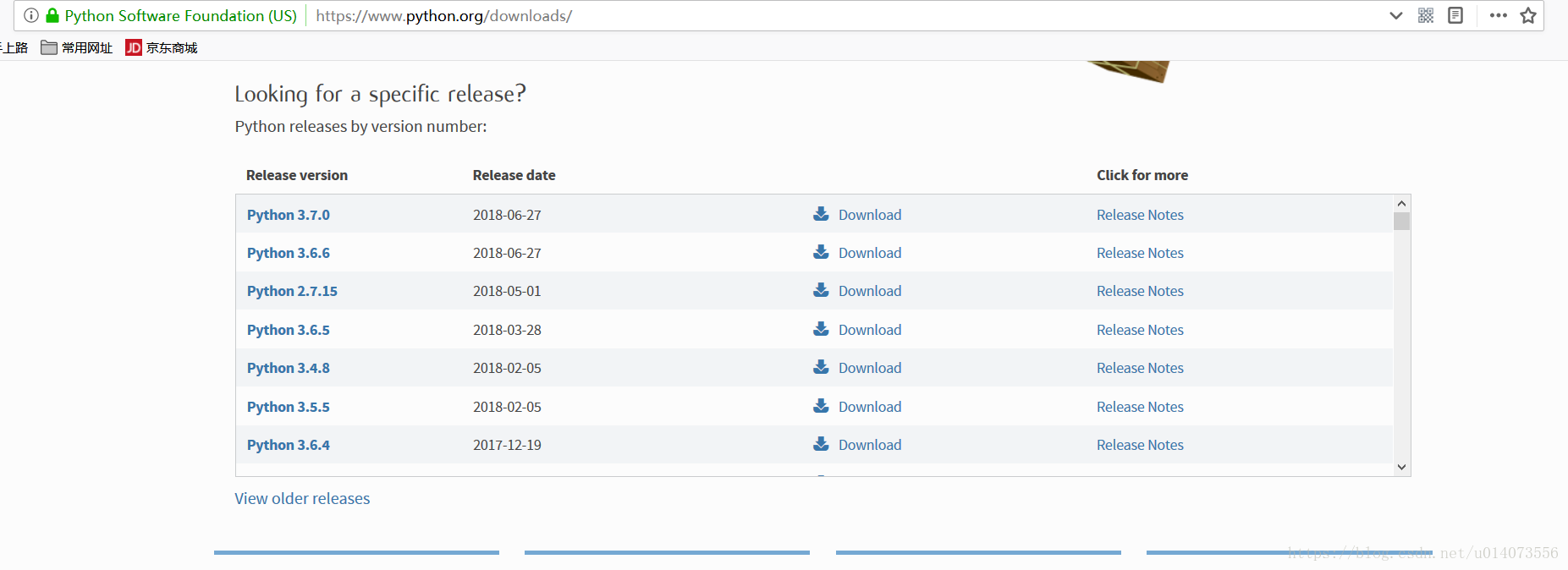
Task: Click the download icon for Python 3.5.5
Action: click(821, 406)
